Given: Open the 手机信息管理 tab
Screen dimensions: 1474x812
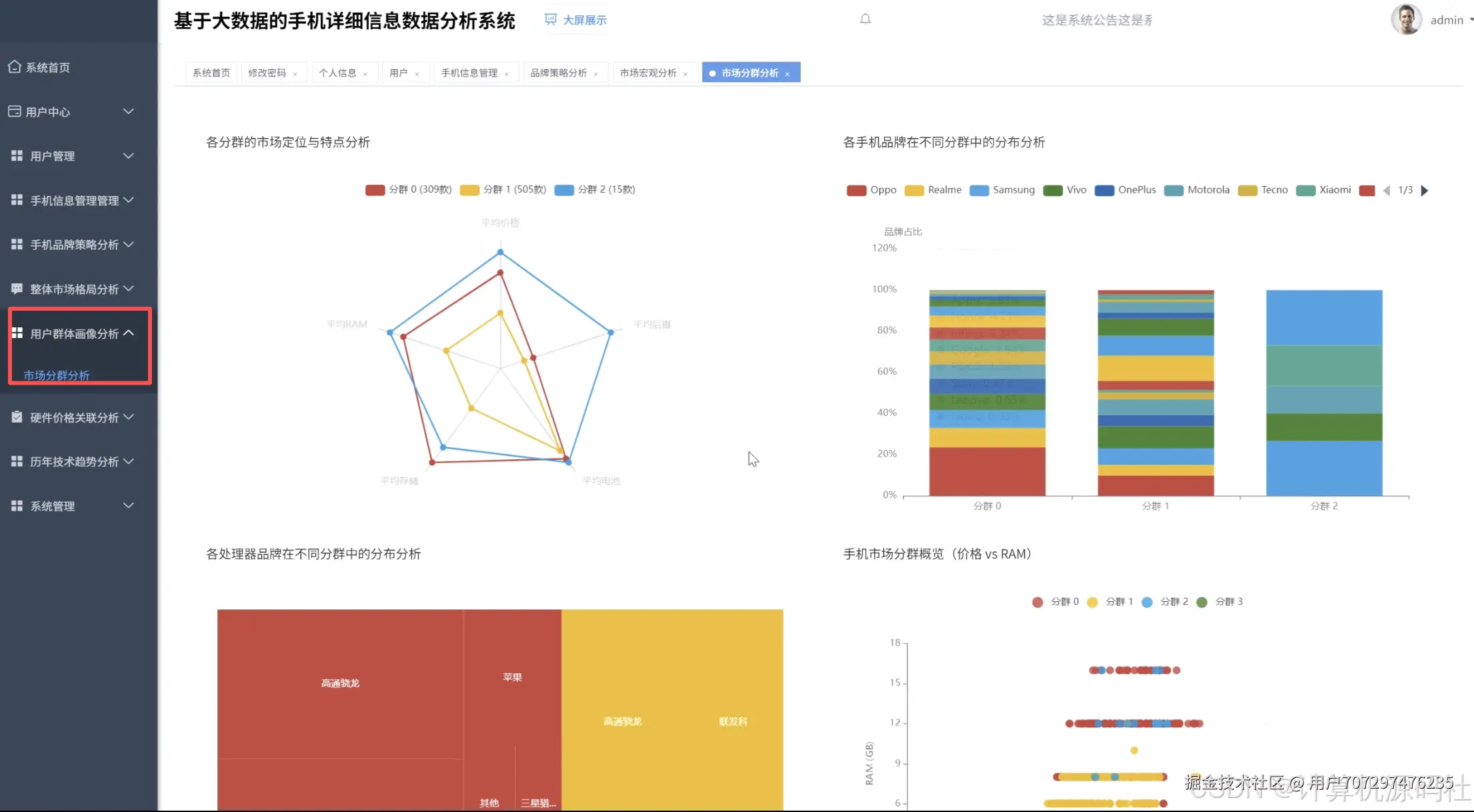Looking at the screenshot, I should click(x=469, y=73).
